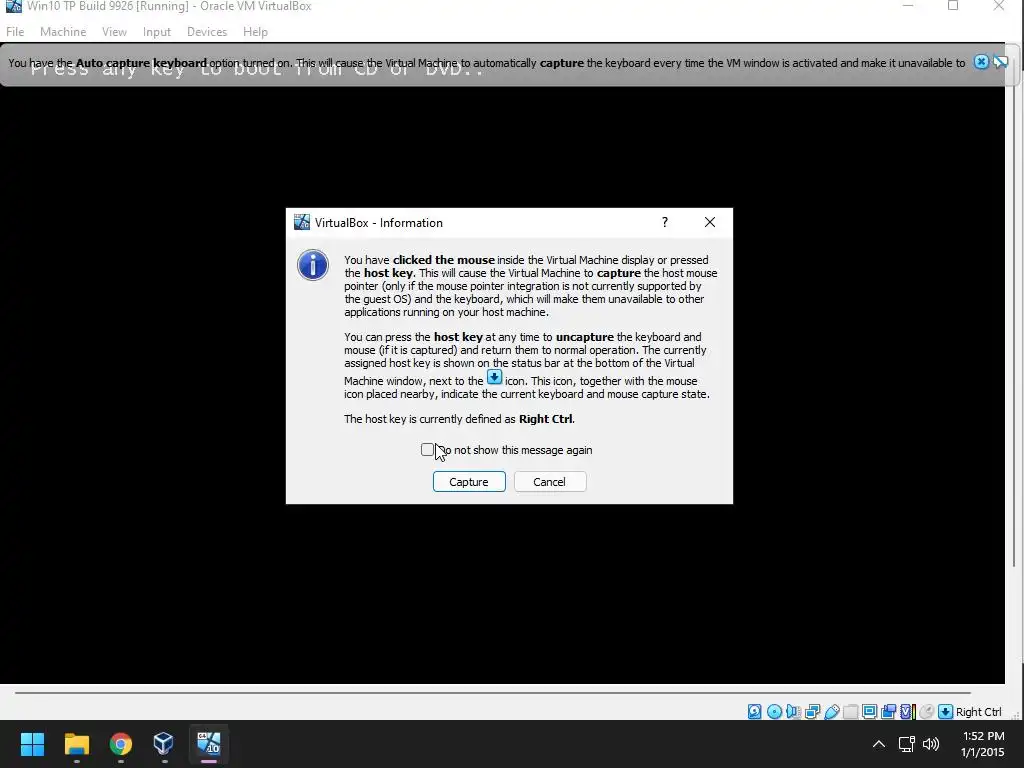
Task: Open Google Chrome from taskbar
Action: click(121, 744)
